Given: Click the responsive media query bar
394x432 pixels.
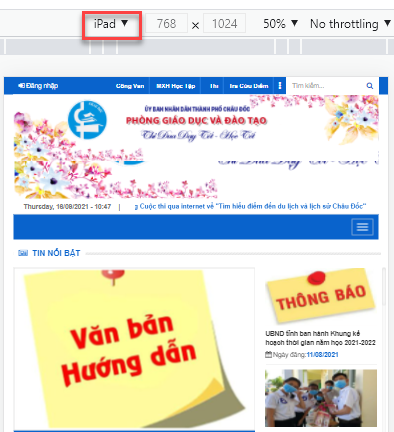Looking at the screenshot, I should pos(197,47).
